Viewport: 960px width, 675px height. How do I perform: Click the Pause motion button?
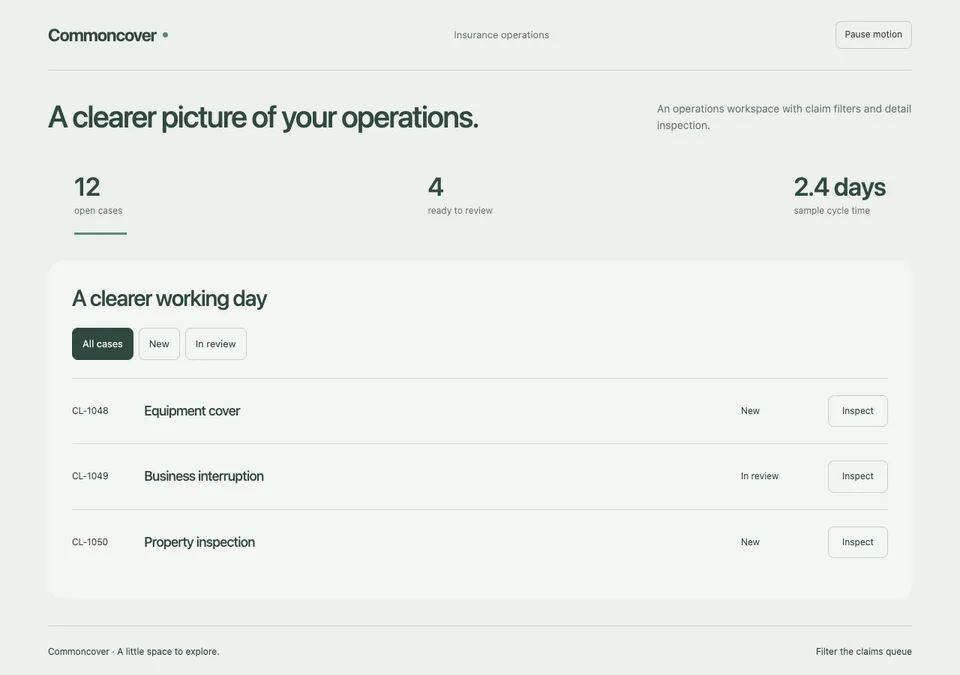point(873,35)
